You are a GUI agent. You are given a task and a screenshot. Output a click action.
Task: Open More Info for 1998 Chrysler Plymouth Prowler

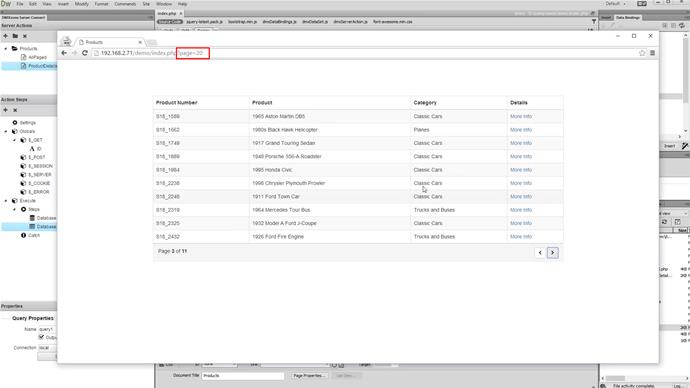pyautogui.click(x=521, y=183)
